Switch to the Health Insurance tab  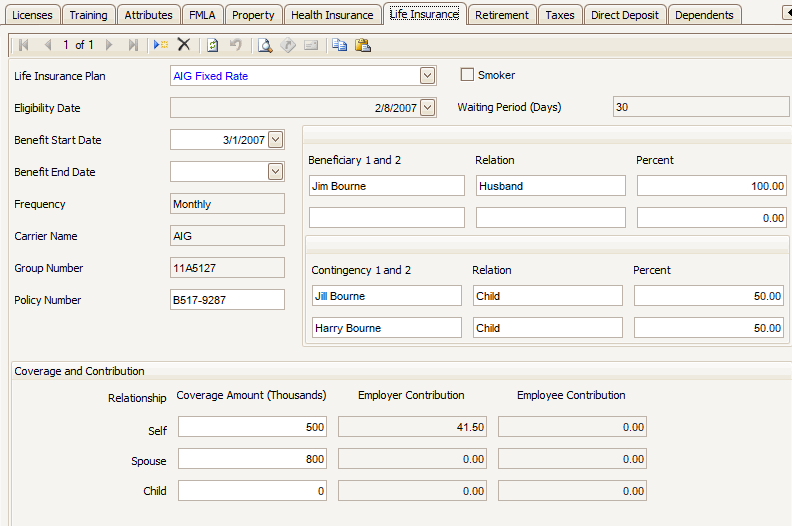point(332,15)
